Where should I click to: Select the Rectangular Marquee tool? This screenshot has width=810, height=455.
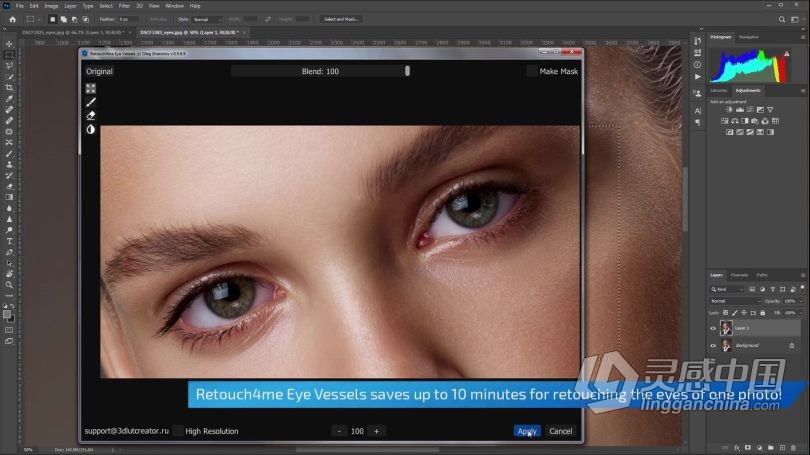point(9,55)
